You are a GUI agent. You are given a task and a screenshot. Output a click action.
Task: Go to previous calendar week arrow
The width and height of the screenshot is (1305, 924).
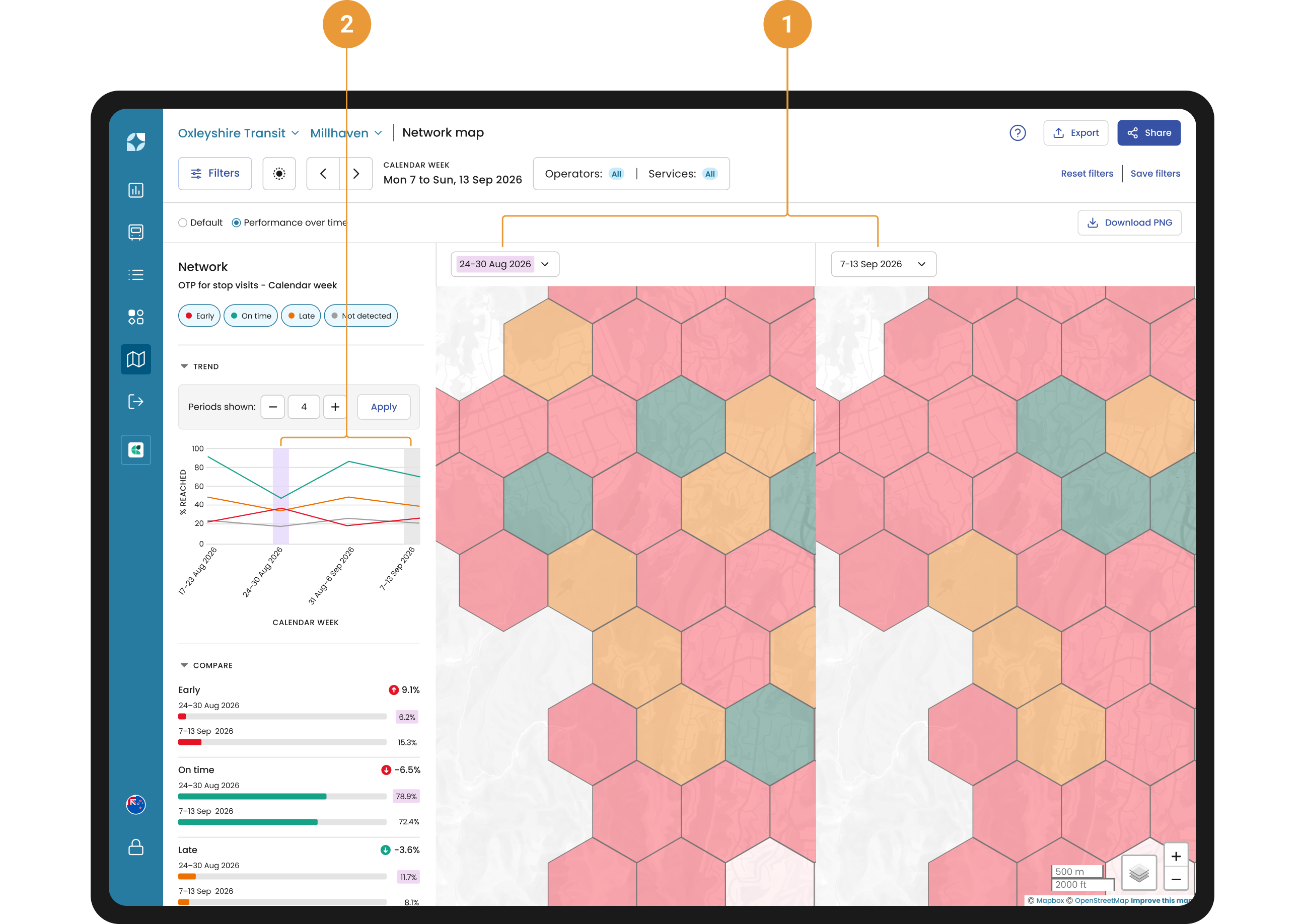tap(323, 174)
